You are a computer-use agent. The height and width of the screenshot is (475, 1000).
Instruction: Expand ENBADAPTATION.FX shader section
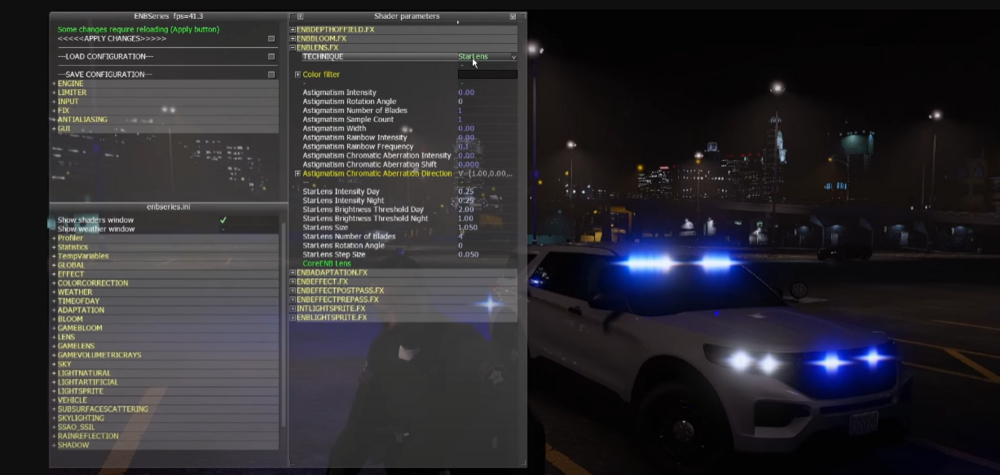pyautogui.click(x=293, y=273)
